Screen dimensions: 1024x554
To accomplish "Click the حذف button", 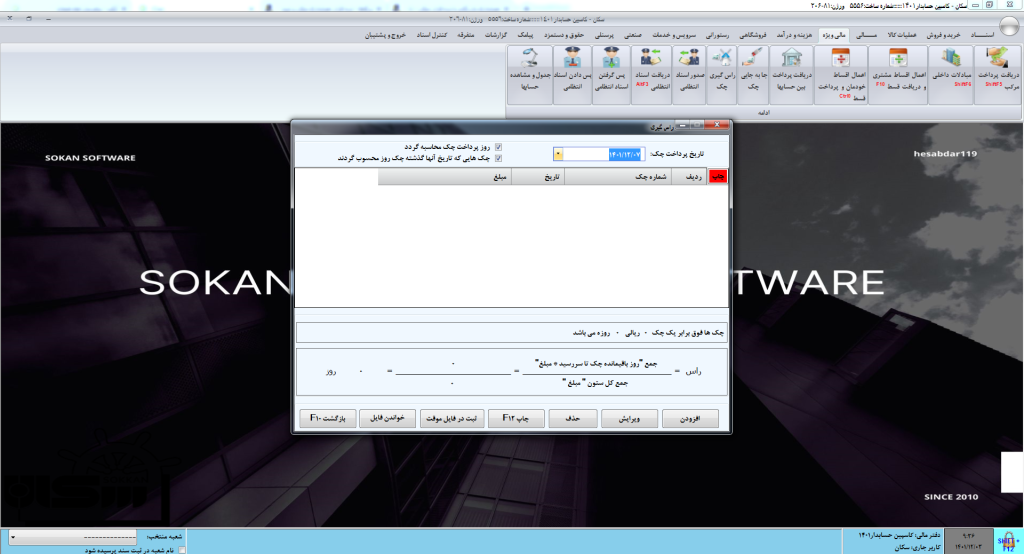I will pyautogui.click(x=573, y=419).
